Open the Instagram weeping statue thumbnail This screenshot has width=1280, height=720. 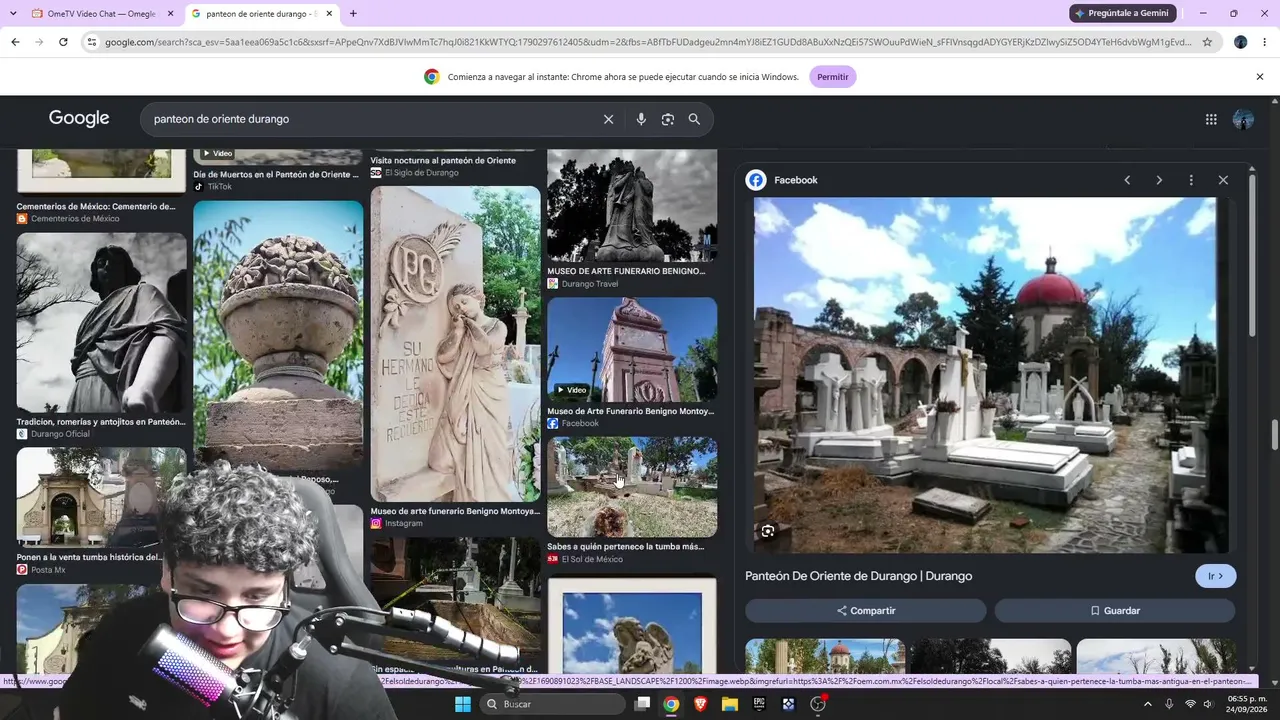[x=455, y=344]
